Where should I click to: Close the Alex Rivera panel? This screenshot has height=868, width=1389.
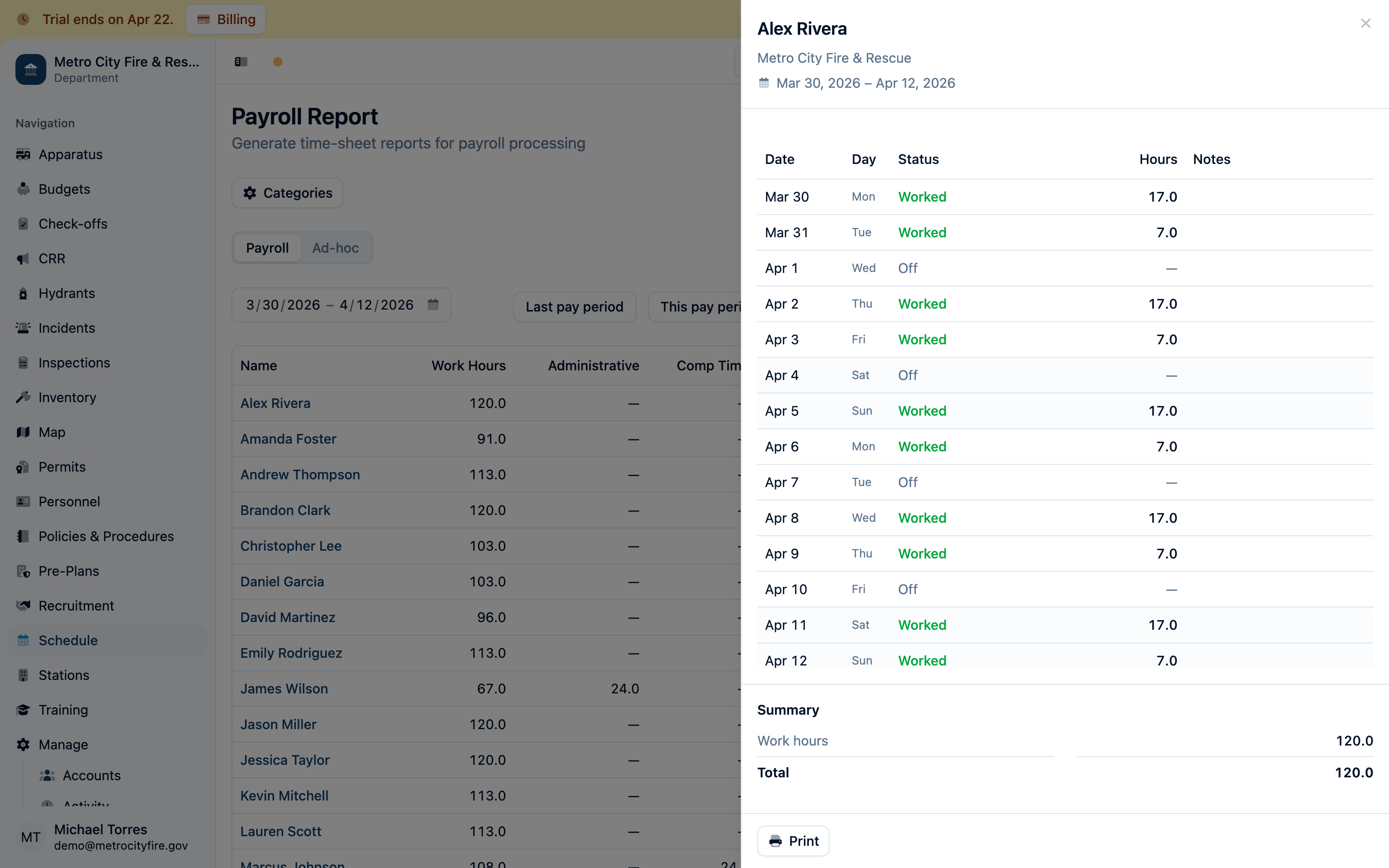(x=1365, y=23)
